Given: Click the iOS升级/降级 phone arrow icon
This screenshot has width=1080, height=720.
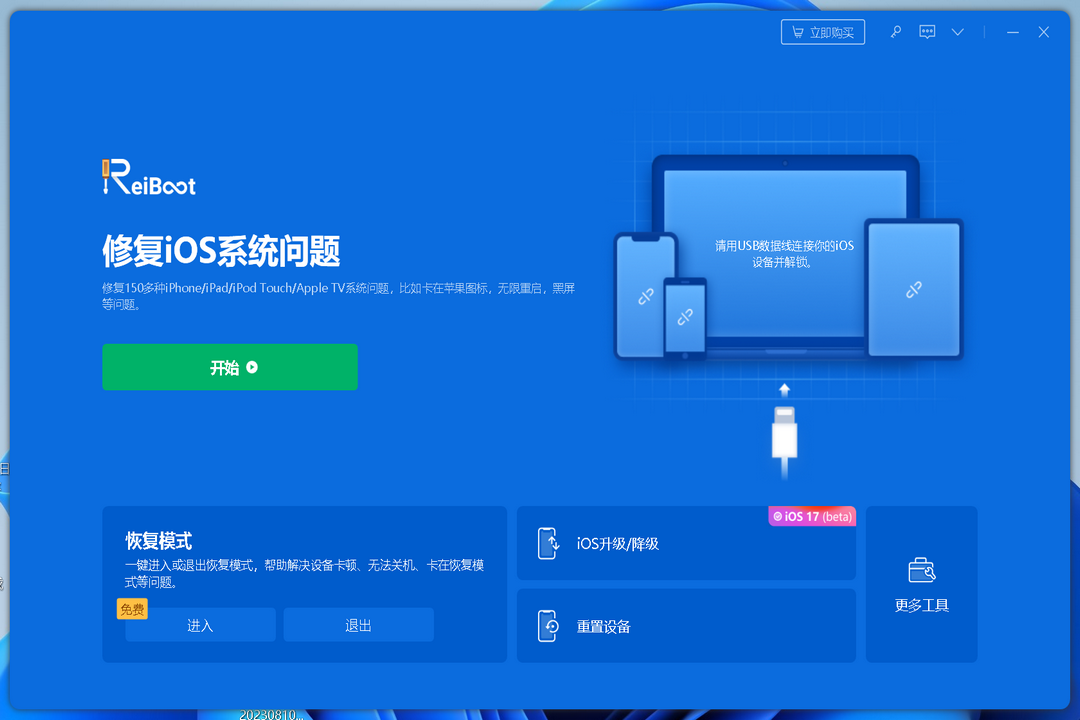Looking at the screenshot, I should point(549,543).
